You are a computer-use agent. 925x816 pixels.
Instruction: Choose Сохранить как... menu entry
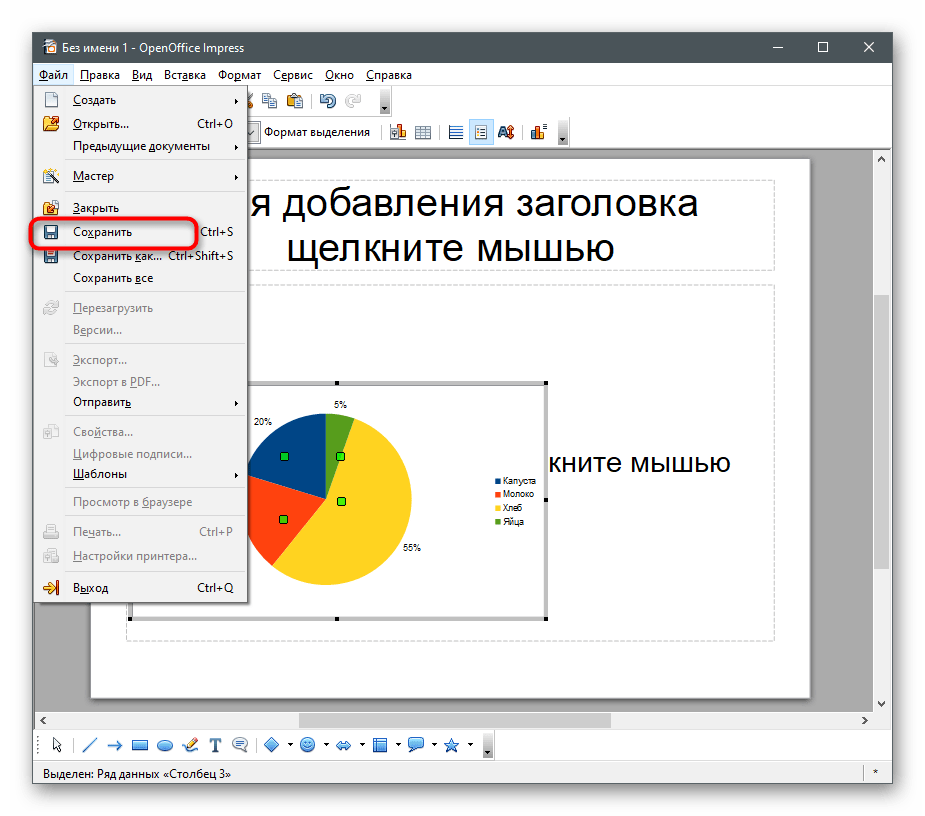pos(117,256)
